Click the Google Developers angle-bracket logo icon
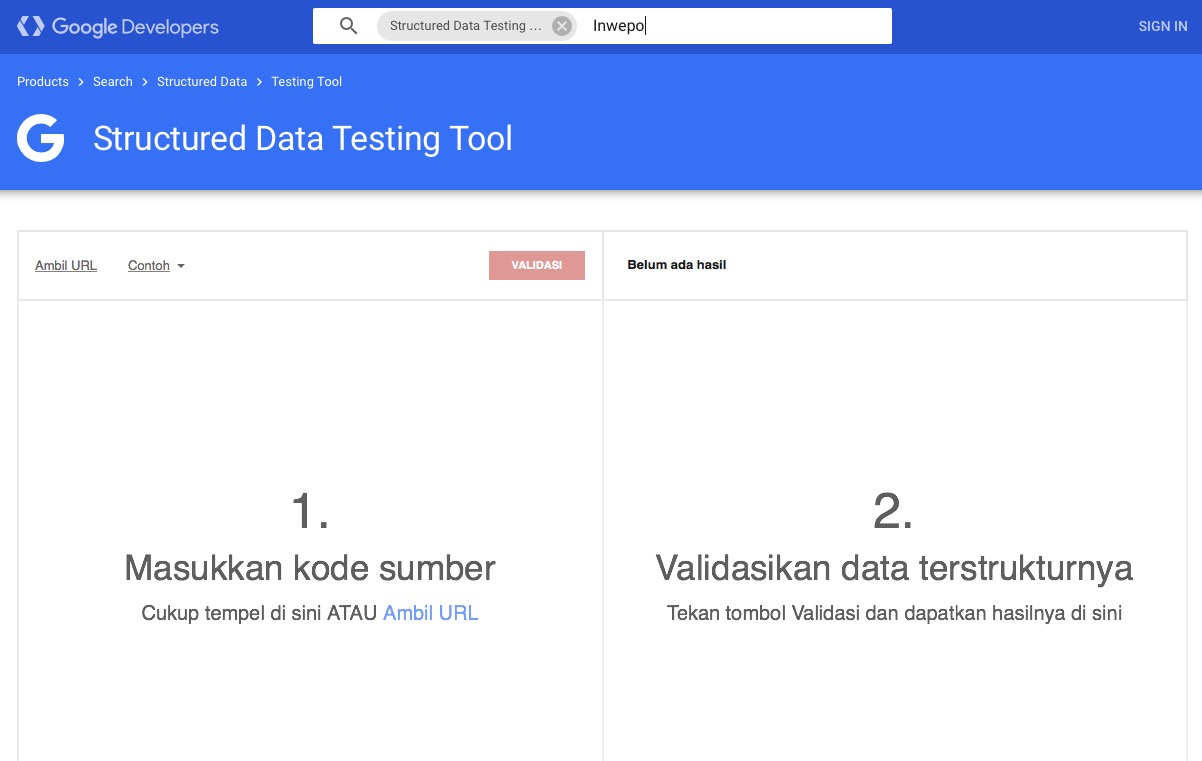Image resolution: width=1202 pixels, height=761 pixels. [x=30, y=27]
